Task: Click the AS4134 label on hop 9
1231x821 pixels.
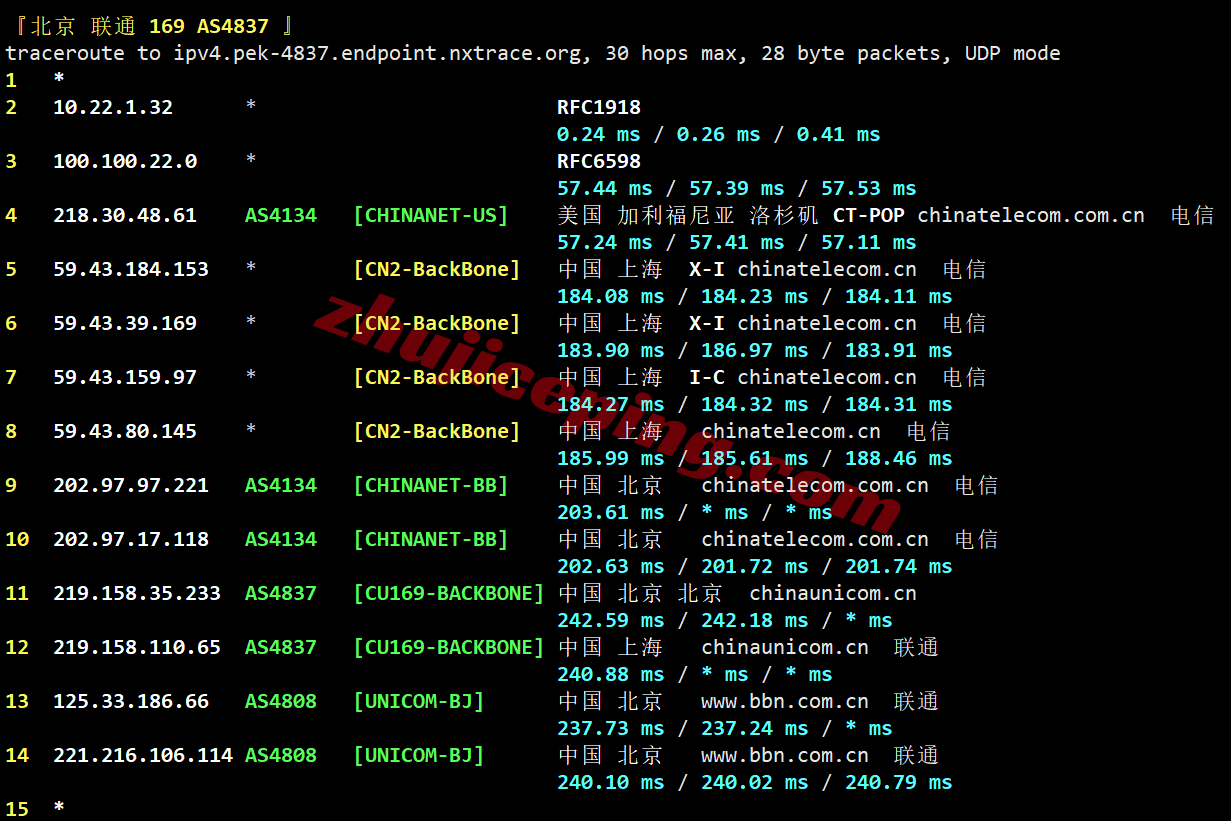Action: (281, 485)
